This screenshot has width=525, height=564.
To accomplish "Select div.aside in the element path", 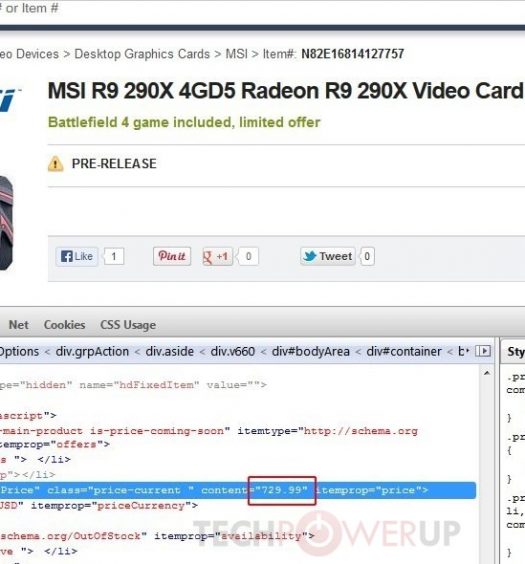I will [x=170, y=351].
